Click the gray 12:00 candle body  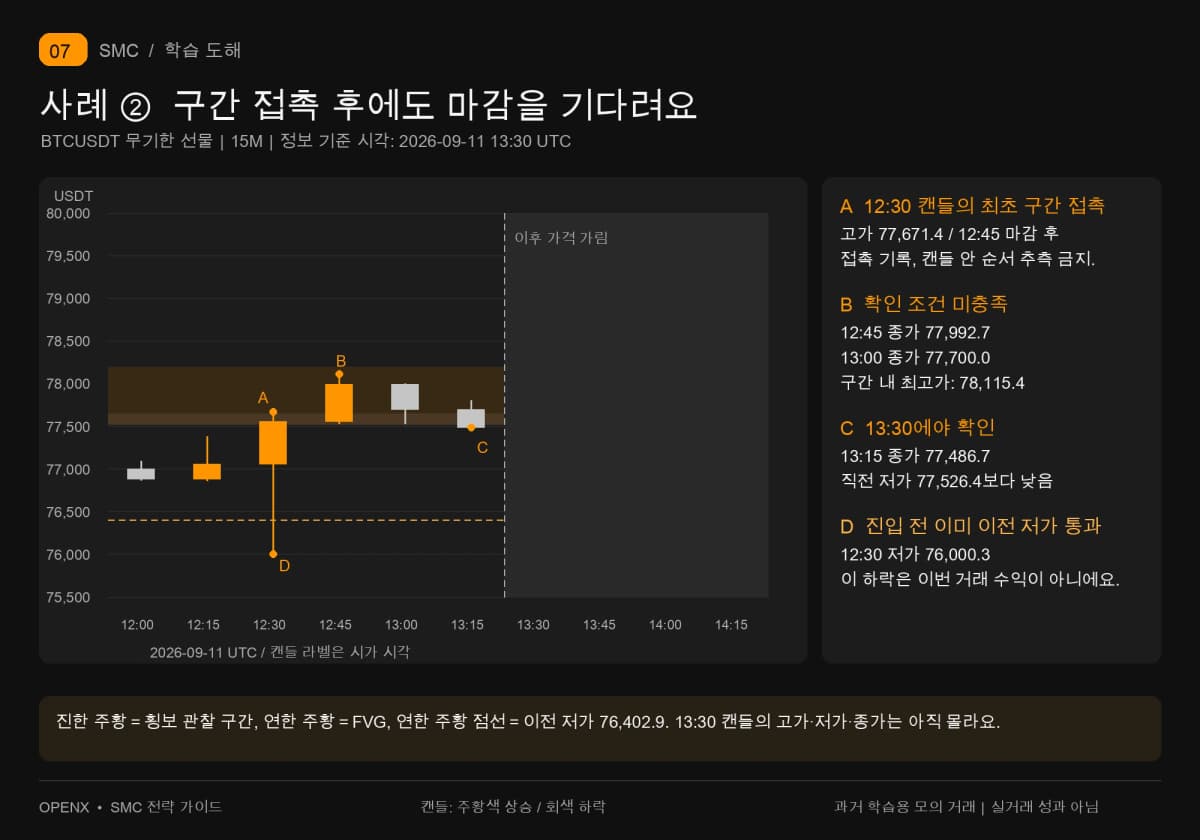(x=141, y=474)
